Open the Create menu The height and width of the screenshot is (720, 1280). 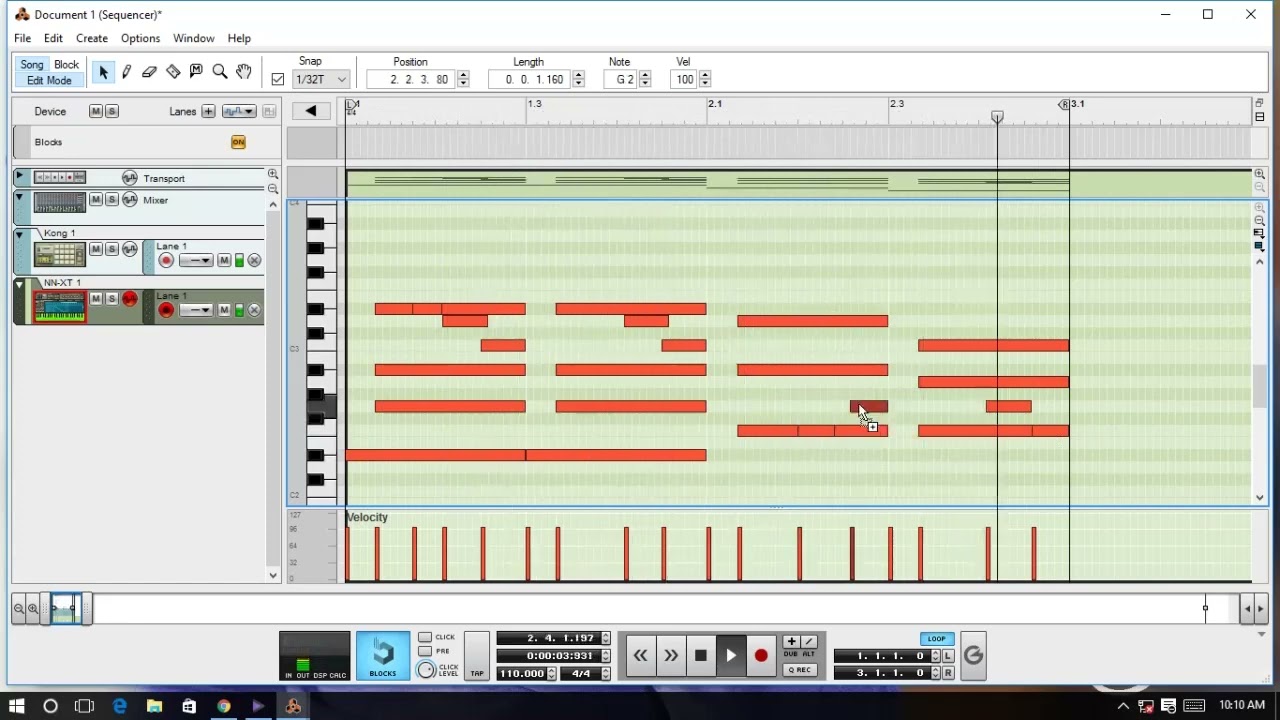tap(91, 38)
